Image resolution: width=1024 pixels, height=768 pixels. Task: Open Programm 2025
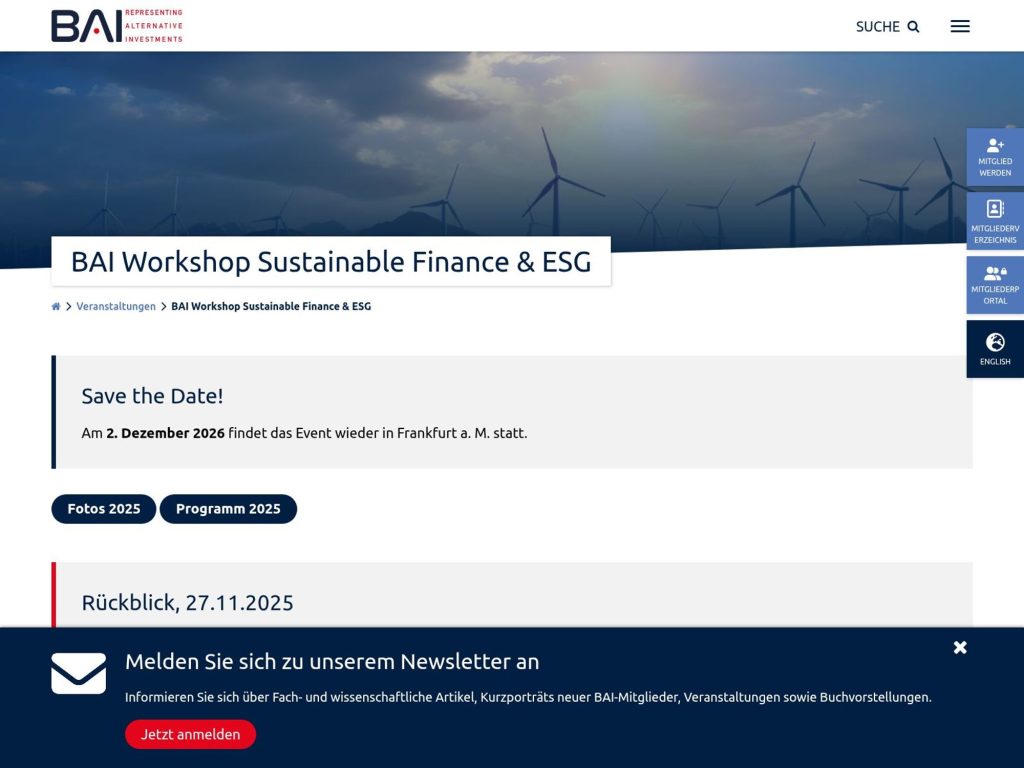pos(228,509)
